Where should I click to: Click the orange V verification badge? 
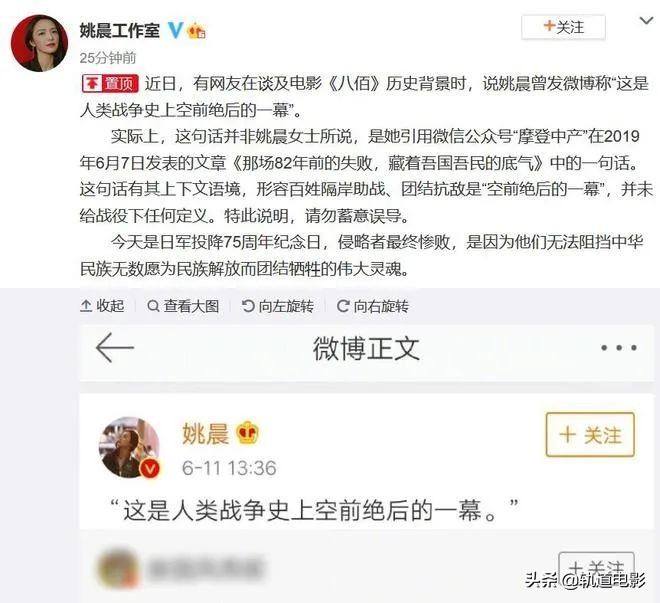151,469
